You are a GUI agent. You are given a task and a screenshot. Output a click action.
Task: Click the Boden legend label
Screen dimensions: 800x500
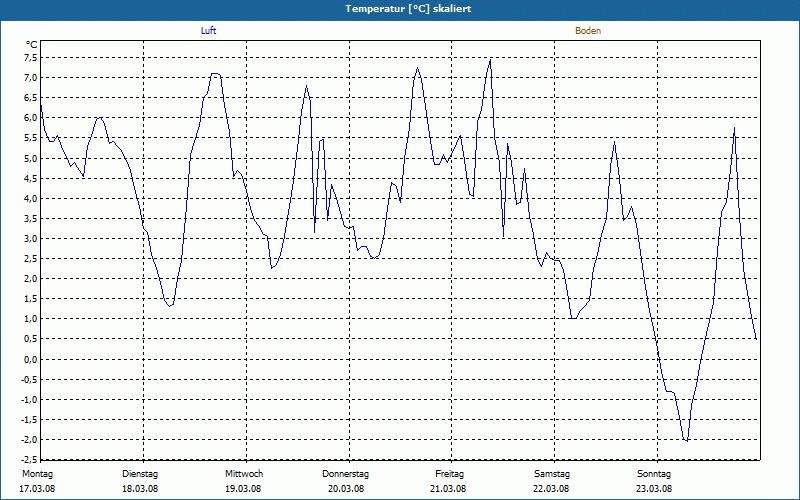(588, 31)
